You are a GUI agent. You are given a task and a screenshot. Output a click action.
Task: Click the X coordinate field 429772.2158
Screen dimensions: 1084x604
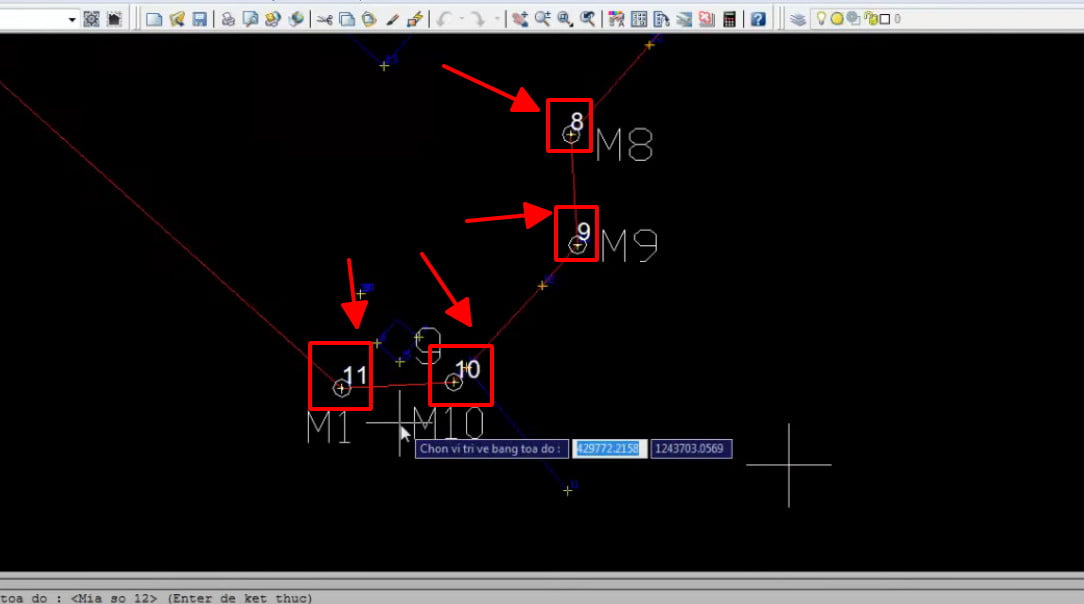coord(609,449)
